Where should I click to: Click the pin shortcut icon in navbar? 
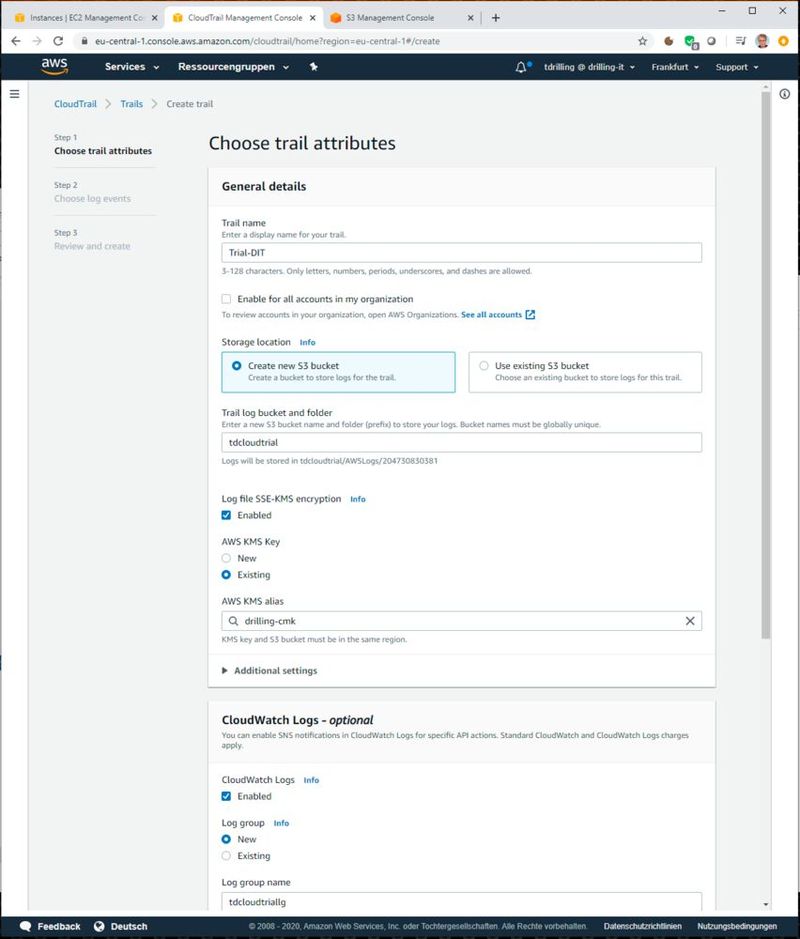click(x=314, y=67)
